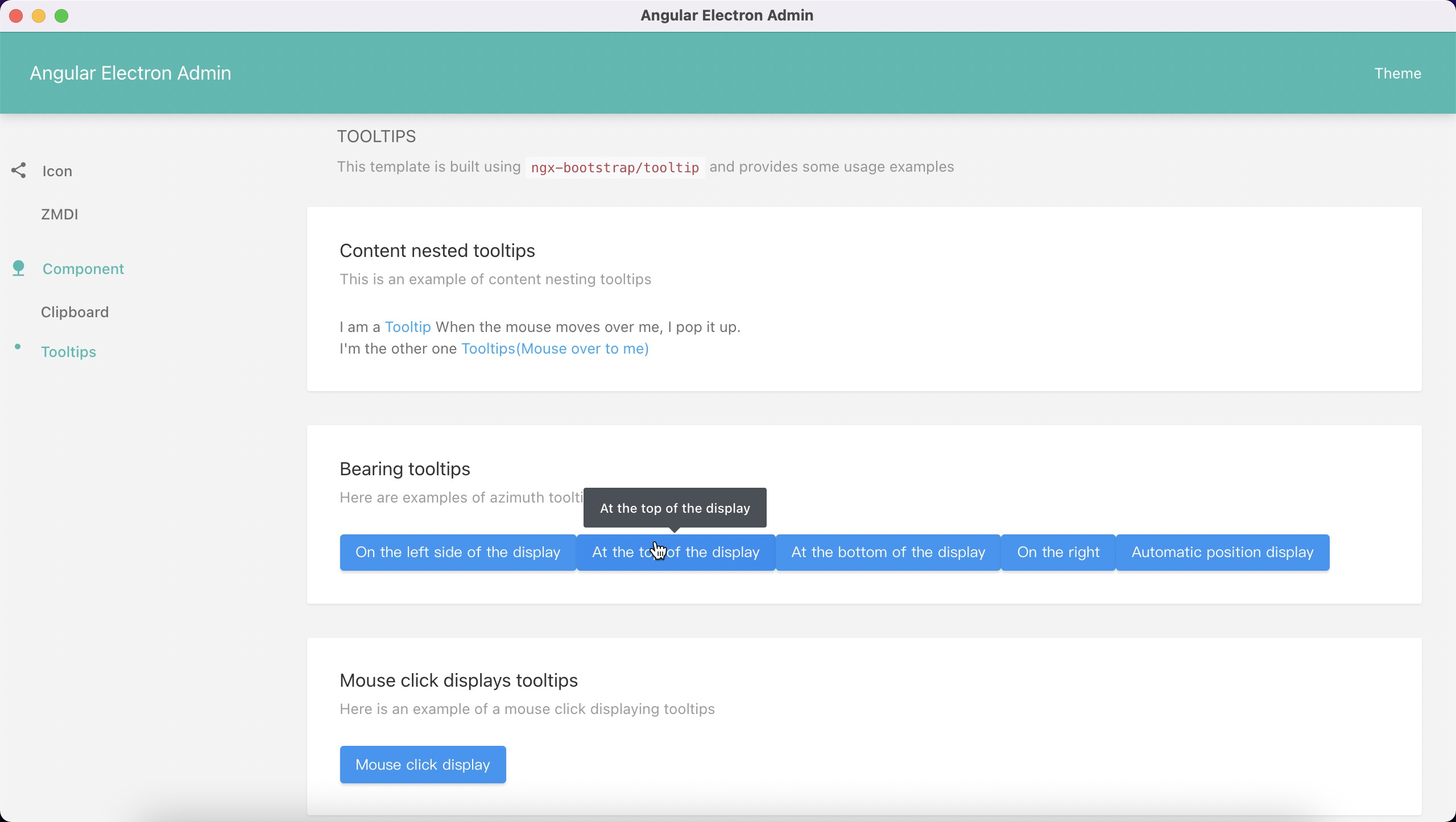Click the Tooltip hyperlink in content
The height and width of the screenshot is (822, 1456).
coord(408,327)
